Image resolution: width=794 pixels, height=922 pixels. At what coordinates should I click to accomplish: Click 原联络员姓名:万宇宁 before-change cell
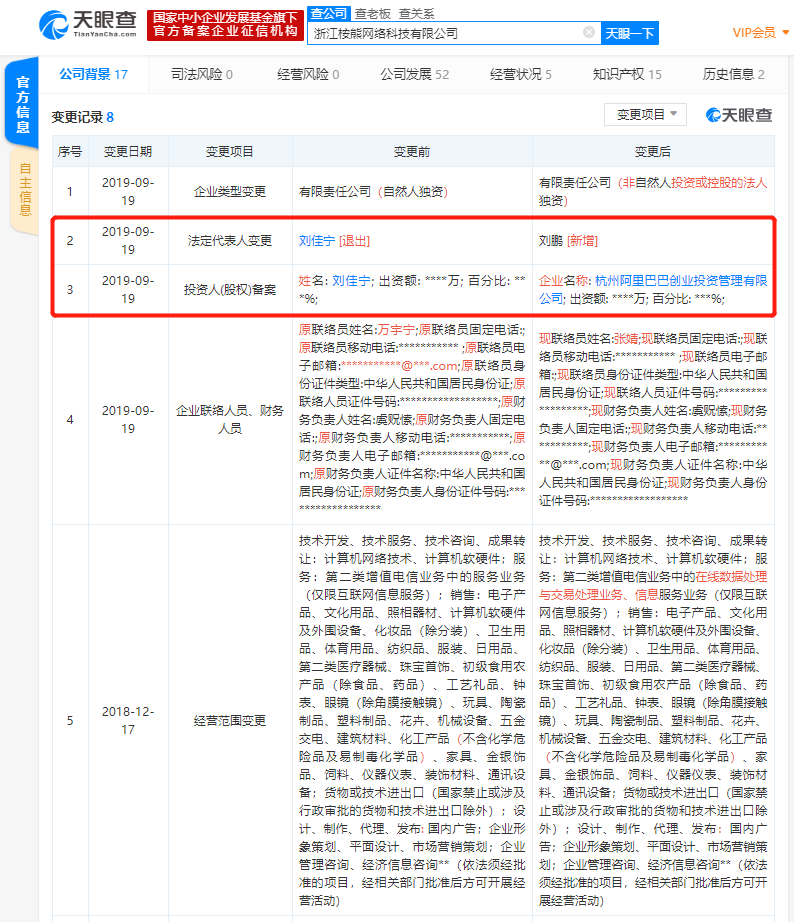click(x=412, y=419)
